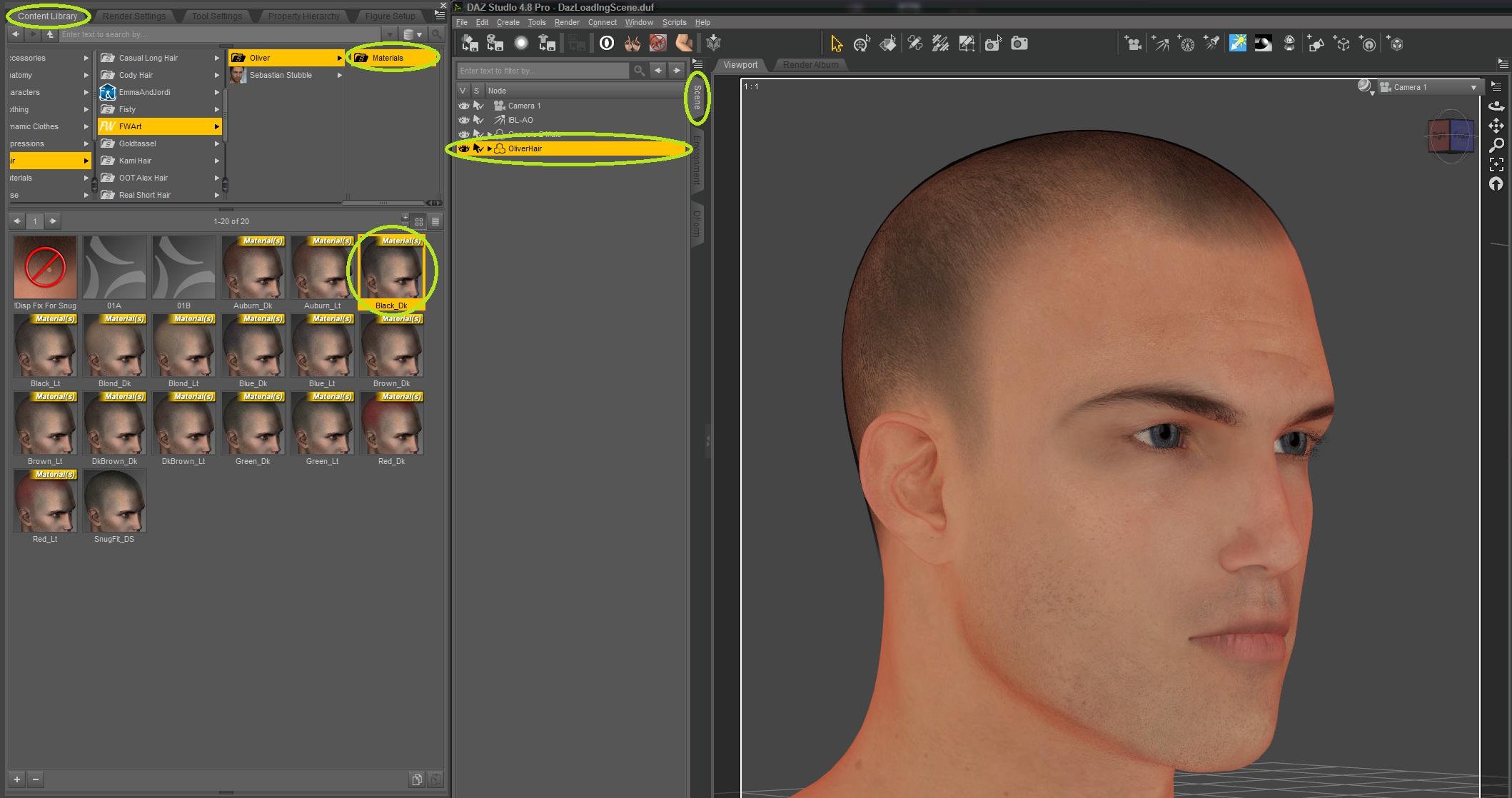Viewport: 1512px width, 798px height.
Task: Toggle selectability of IBL-AO node
Action: [478, 120]
